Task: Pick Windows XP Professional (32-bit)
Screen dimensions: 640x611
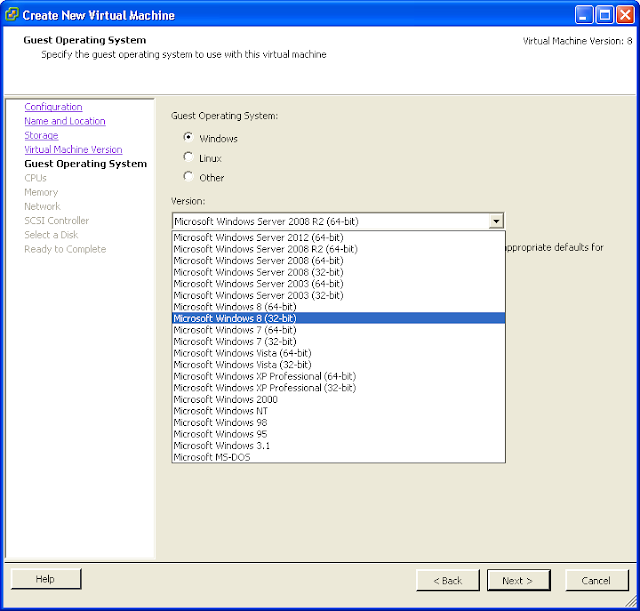Action: (x=338, y=388)
